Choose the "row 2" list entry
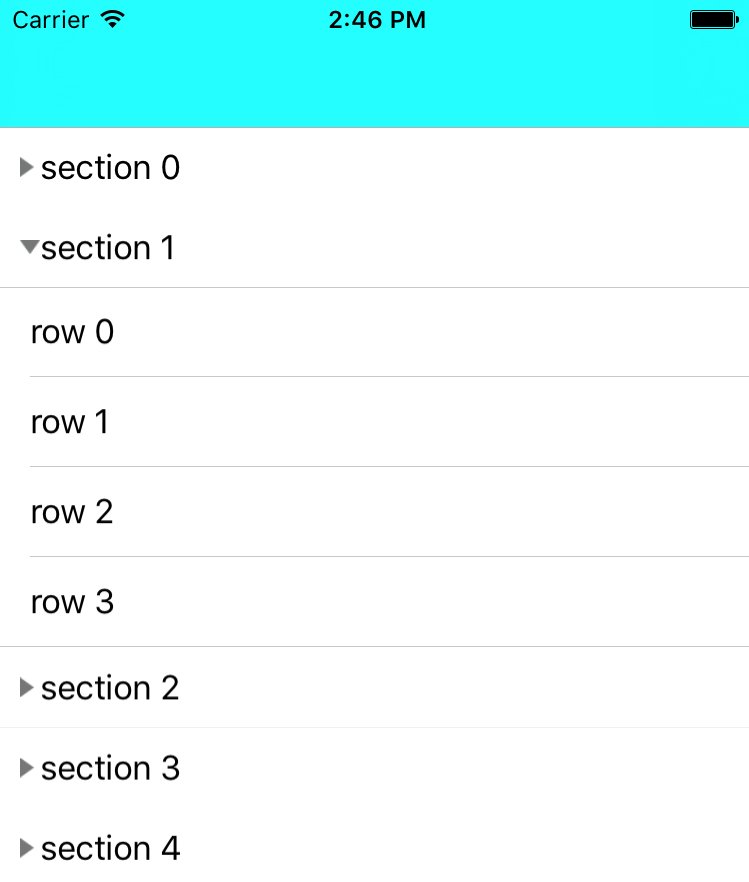This screenshot has height=882, width=749. (x=72, y=512)
